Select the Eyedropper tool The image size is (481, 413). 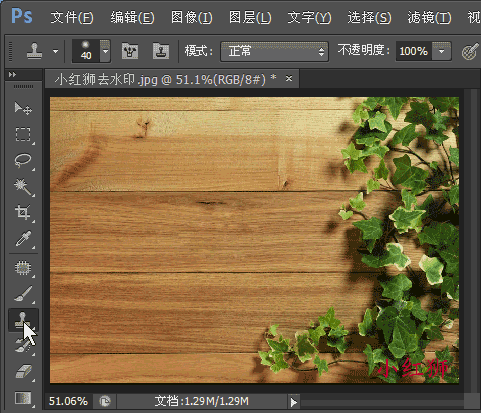[23, 238]
